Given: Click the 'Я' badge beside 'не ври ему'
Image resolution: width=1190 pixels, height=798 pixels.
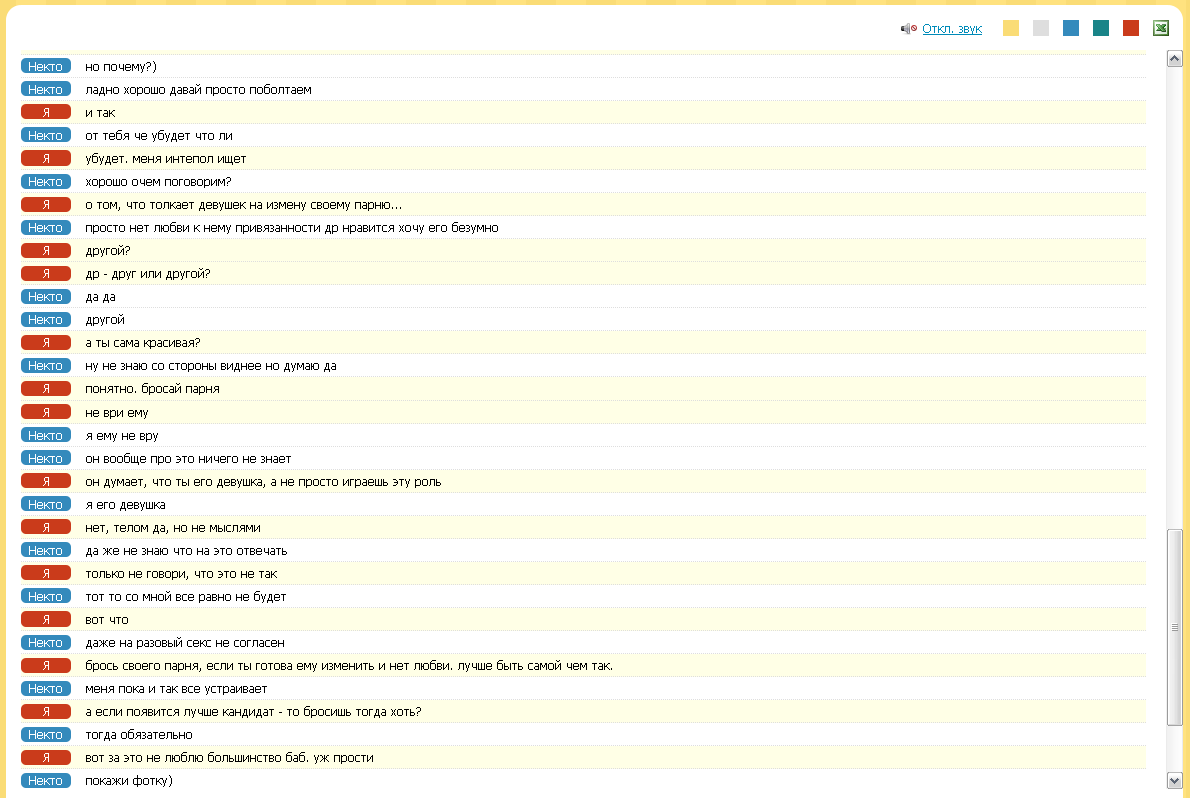Looking at the screenshot, I should (x=46, y=412).
